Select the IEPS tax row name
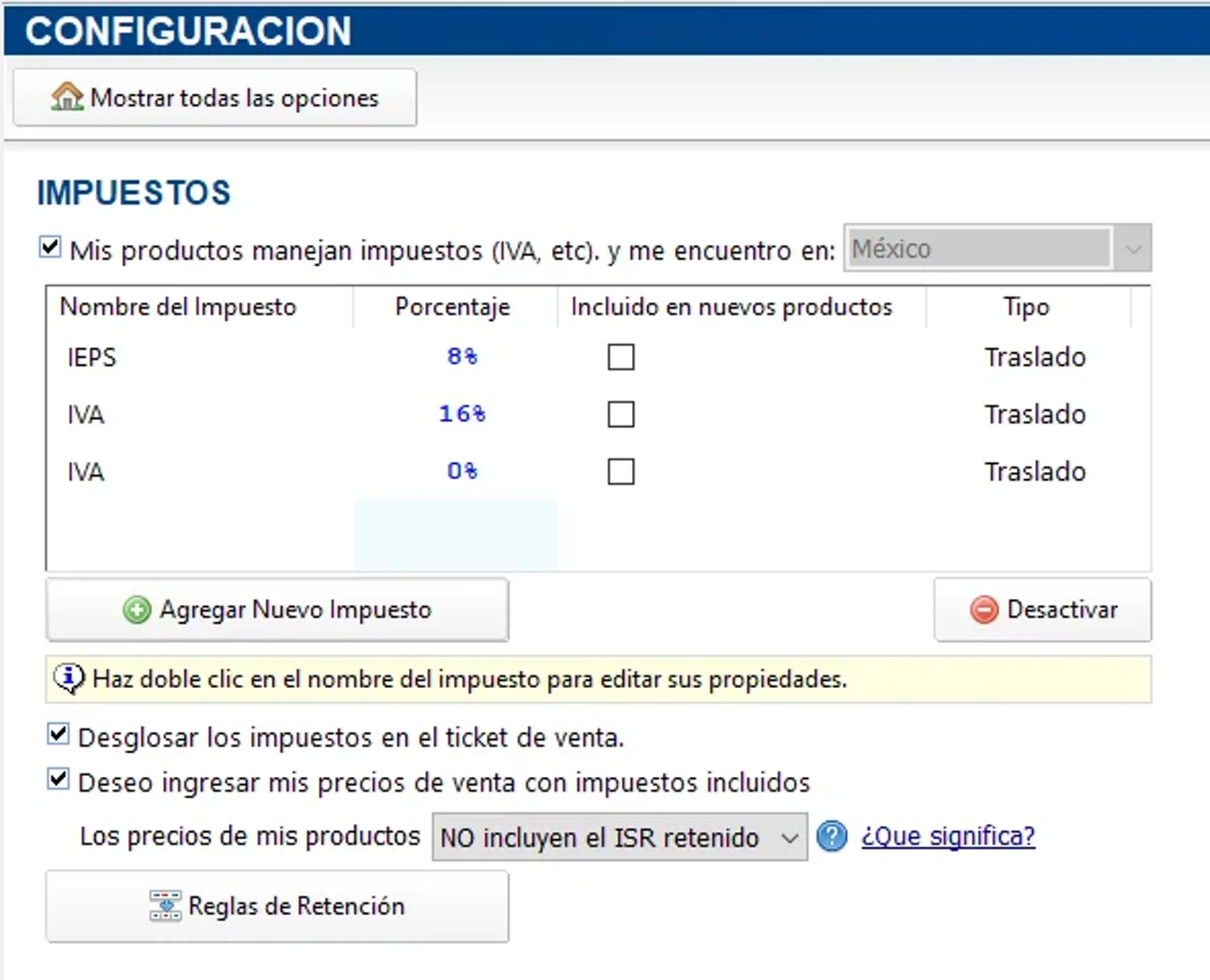This screenshot has height=980, width=1210. click(92, 357)
